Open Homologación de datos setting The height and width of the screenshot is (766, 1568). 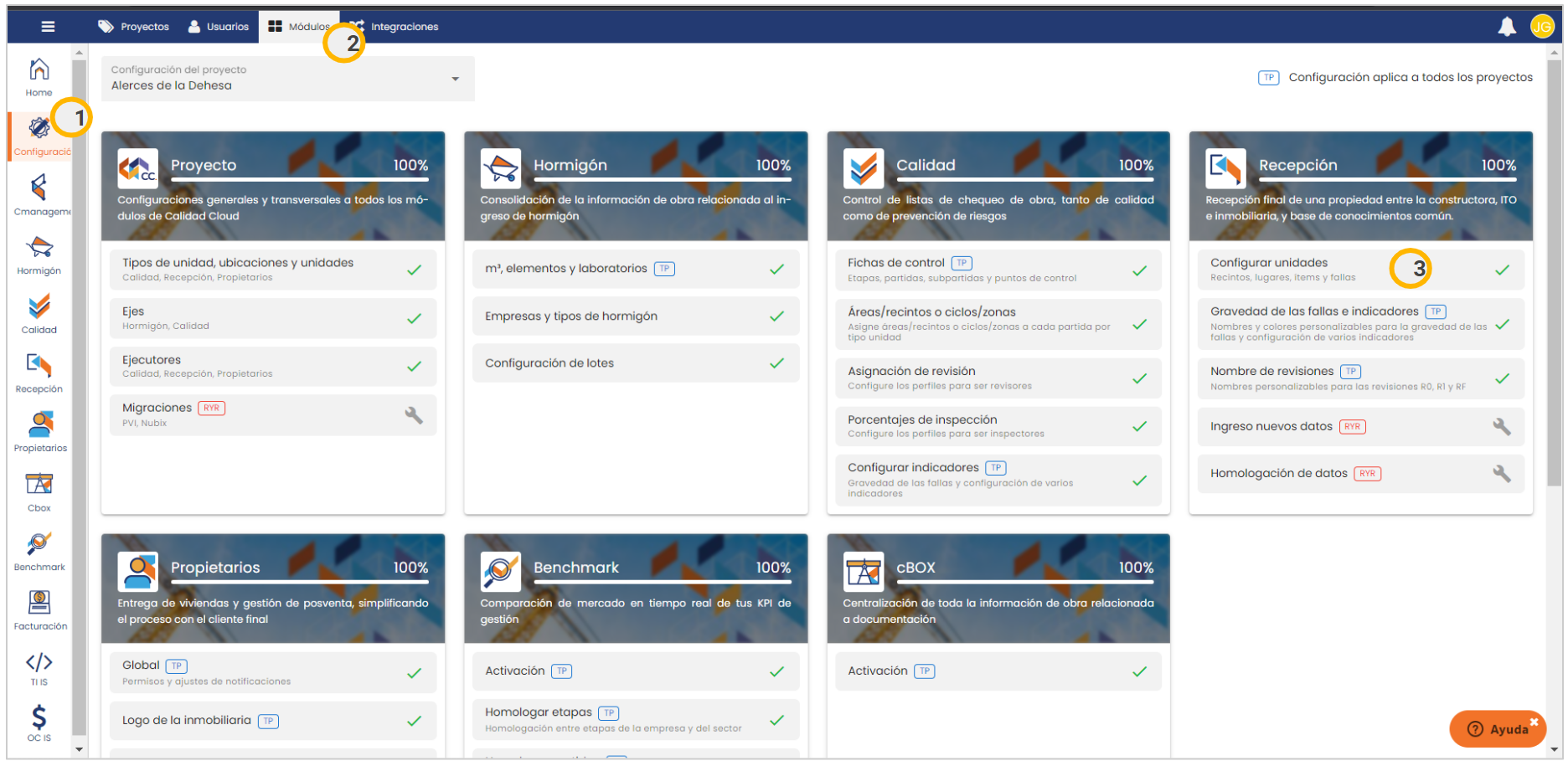point(1278,474)
